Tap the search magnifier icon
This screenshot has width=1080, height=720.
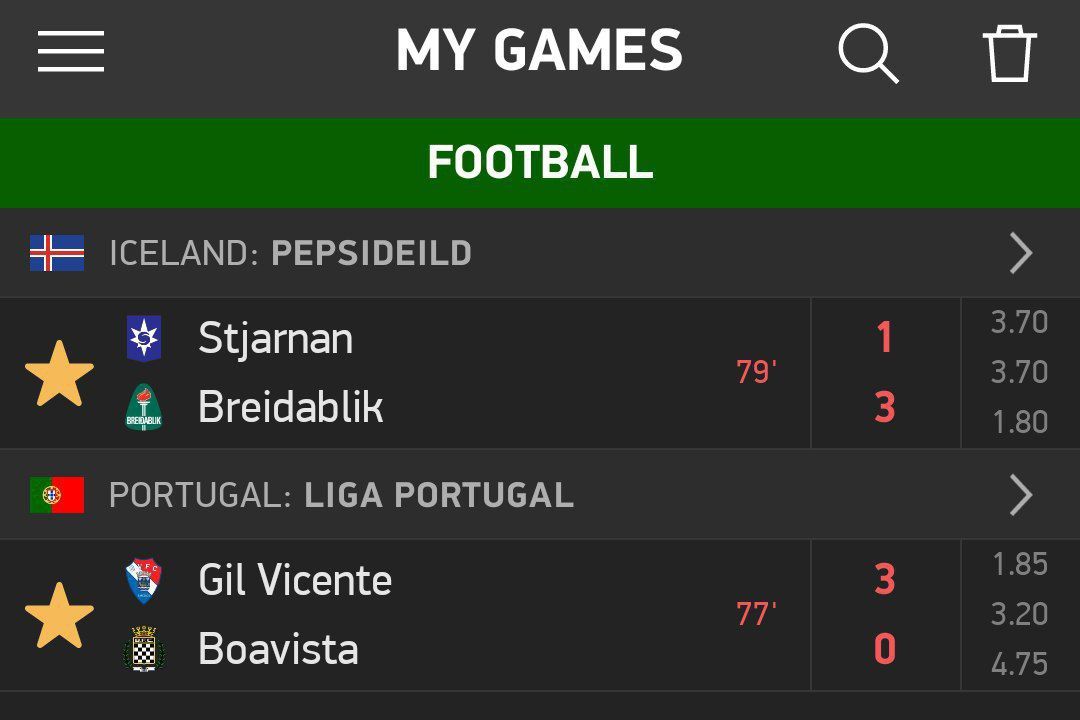click(867, 51)
